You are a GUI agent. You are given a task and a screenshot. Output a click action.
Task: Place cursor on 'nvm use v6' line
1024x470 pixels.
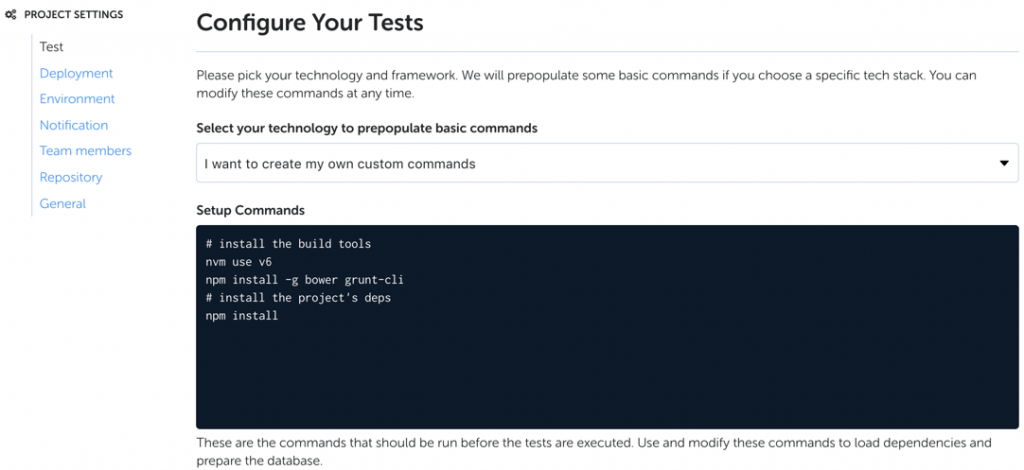click(x=238, y=262)
